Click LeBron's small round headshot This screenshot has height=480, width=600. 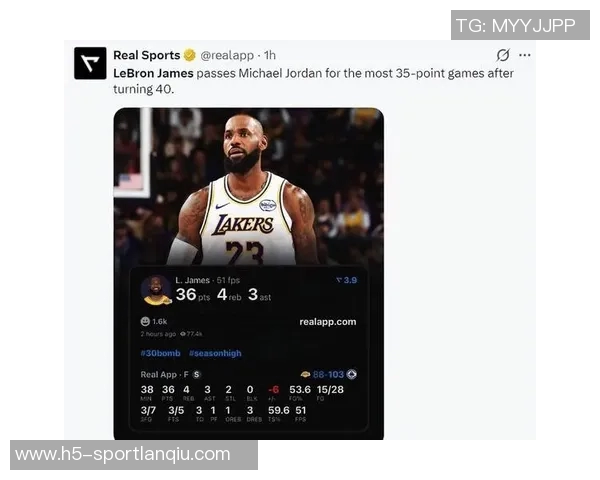coord(156,290)
